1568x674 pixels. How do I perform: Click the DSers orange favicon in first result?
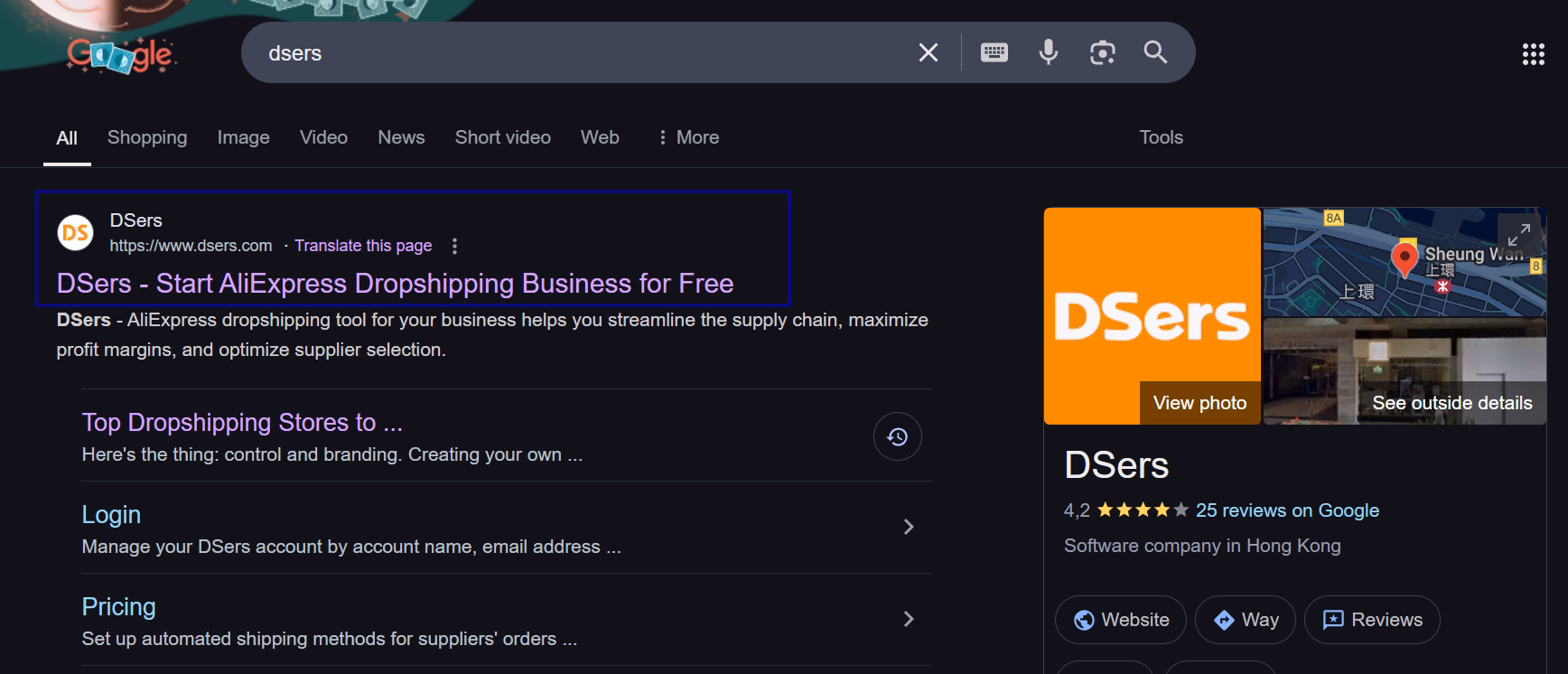(x=76, y=232)
